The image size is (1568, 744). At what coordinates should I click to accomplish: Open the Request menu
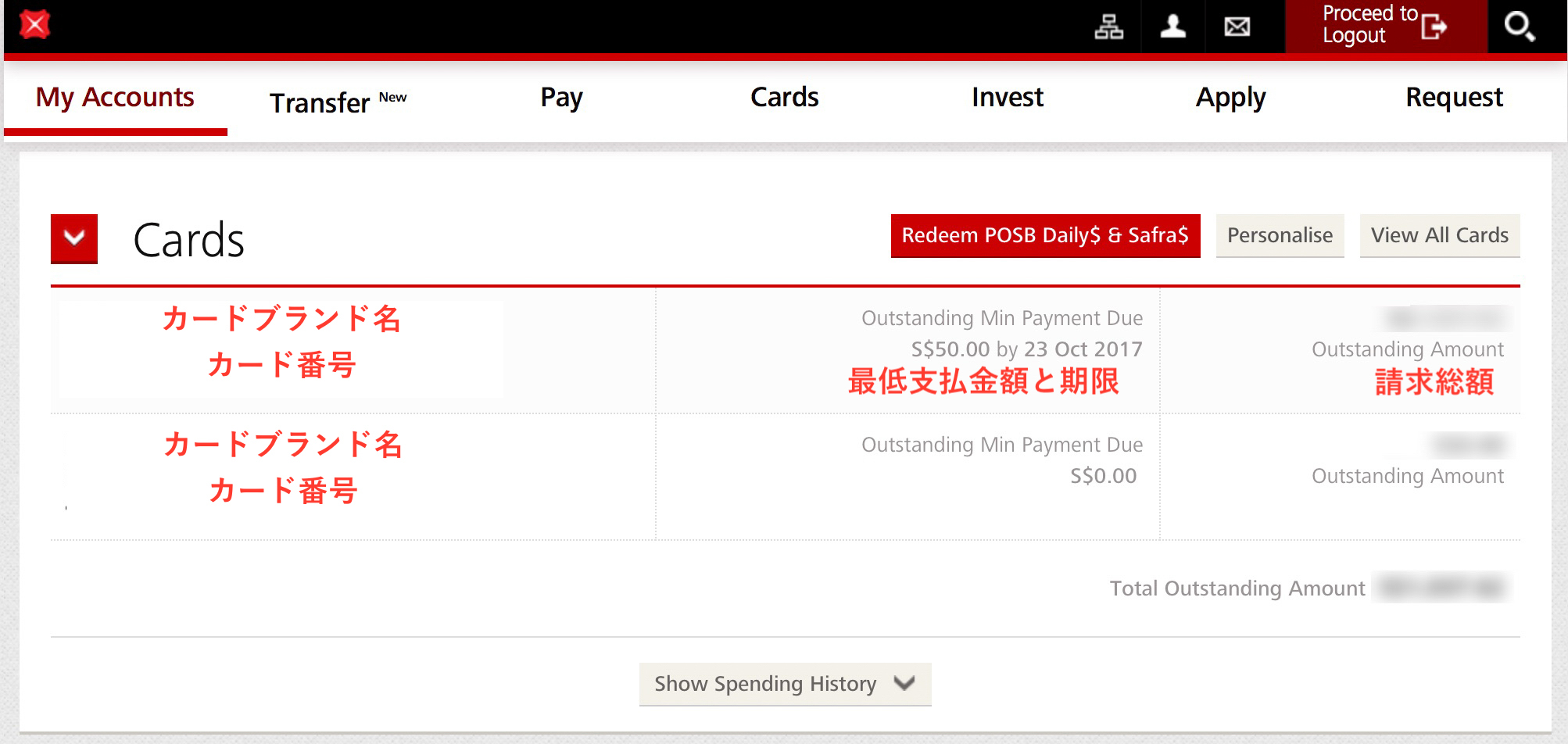(x=1454, y=98)
